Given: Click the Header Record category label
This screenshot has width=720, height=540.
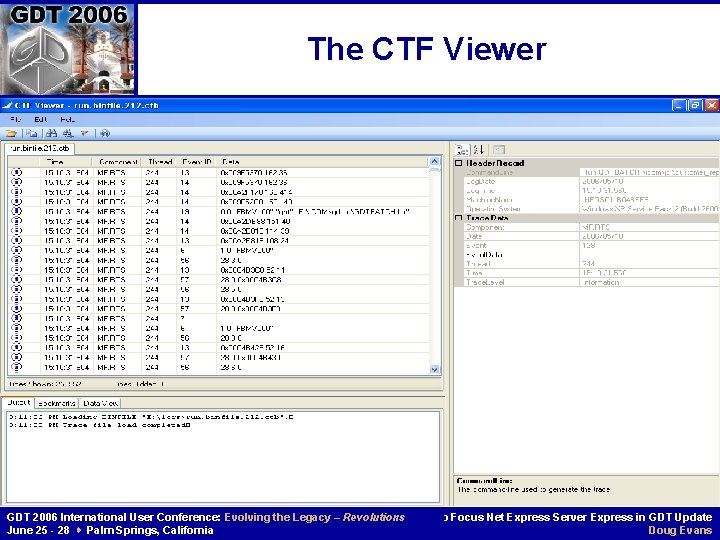Looking at the screenshot, I should pos(495,163).
